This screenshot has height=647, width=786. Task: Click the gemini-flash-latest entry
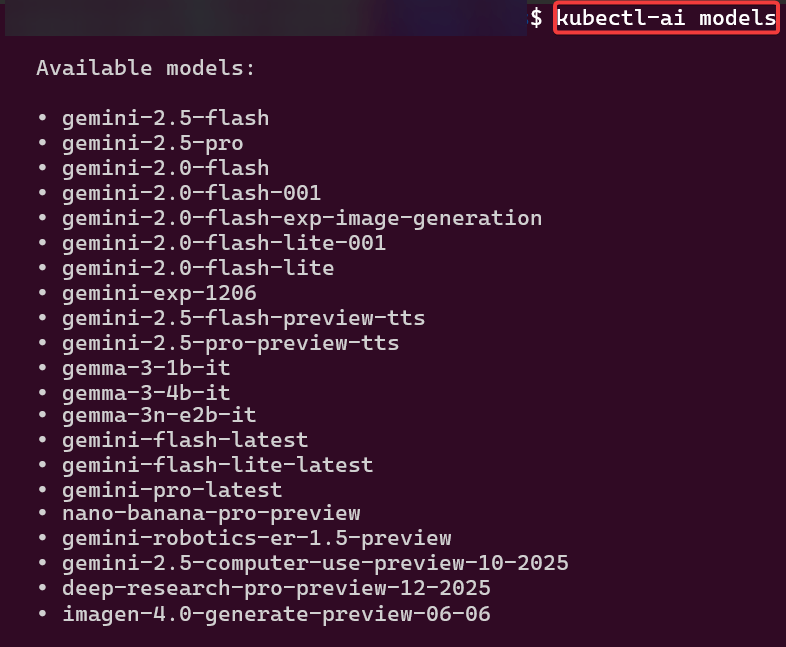(x=185, y=440)
